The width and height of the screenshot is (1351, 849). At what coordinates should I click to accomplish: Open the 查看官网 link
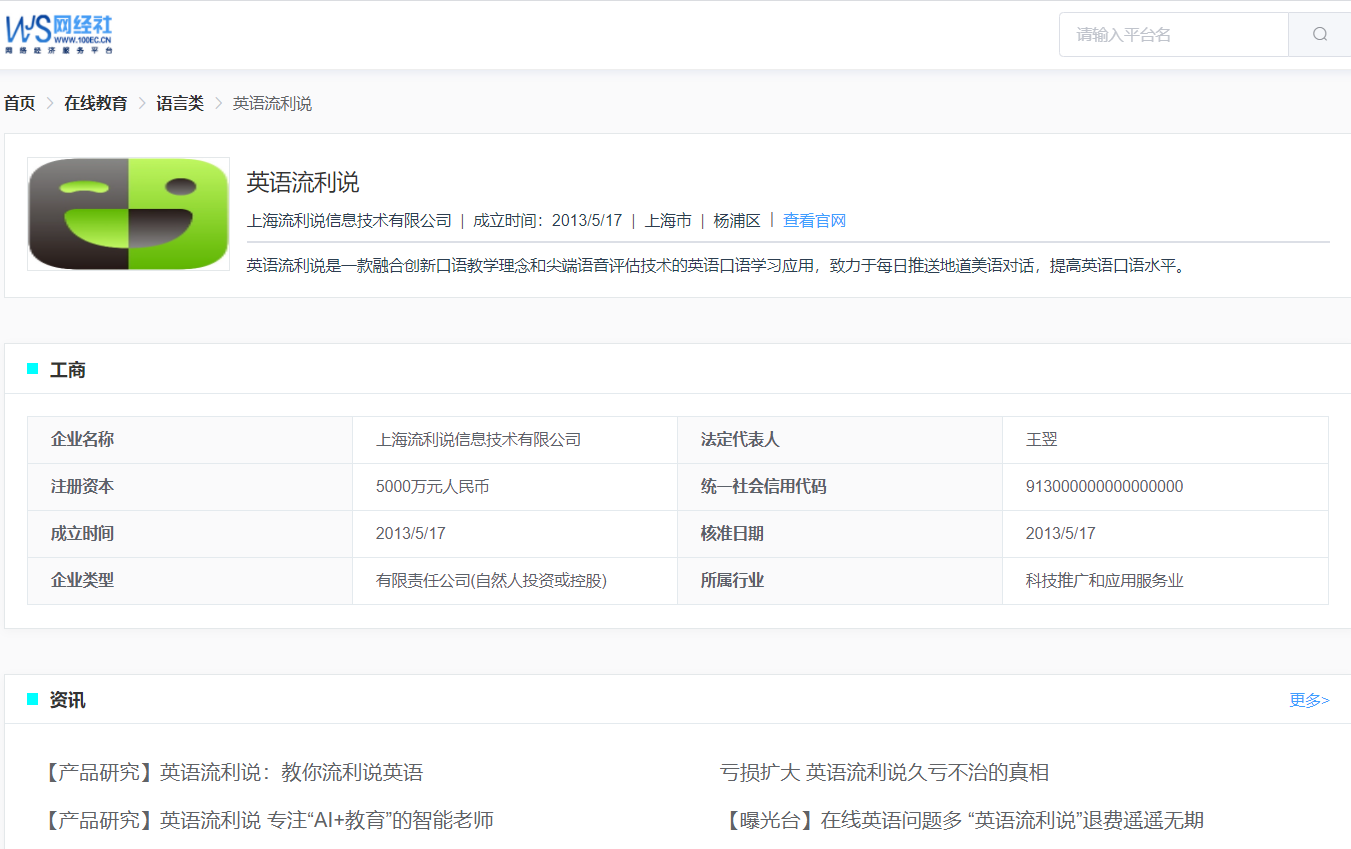click(x=814, y=220)
